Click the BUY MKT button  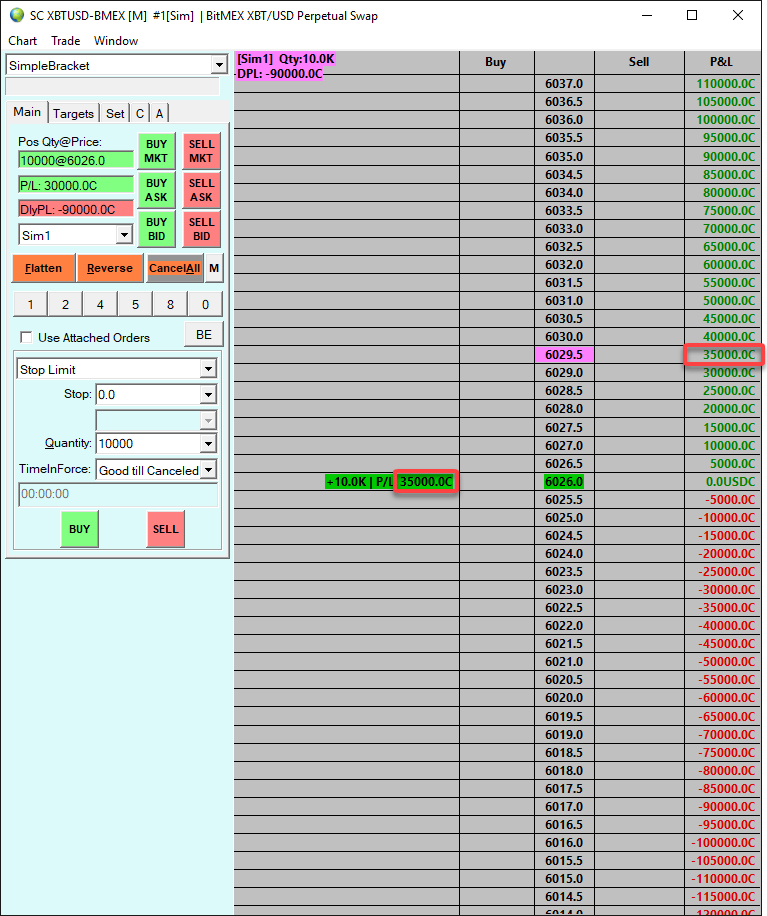[157, 151]
